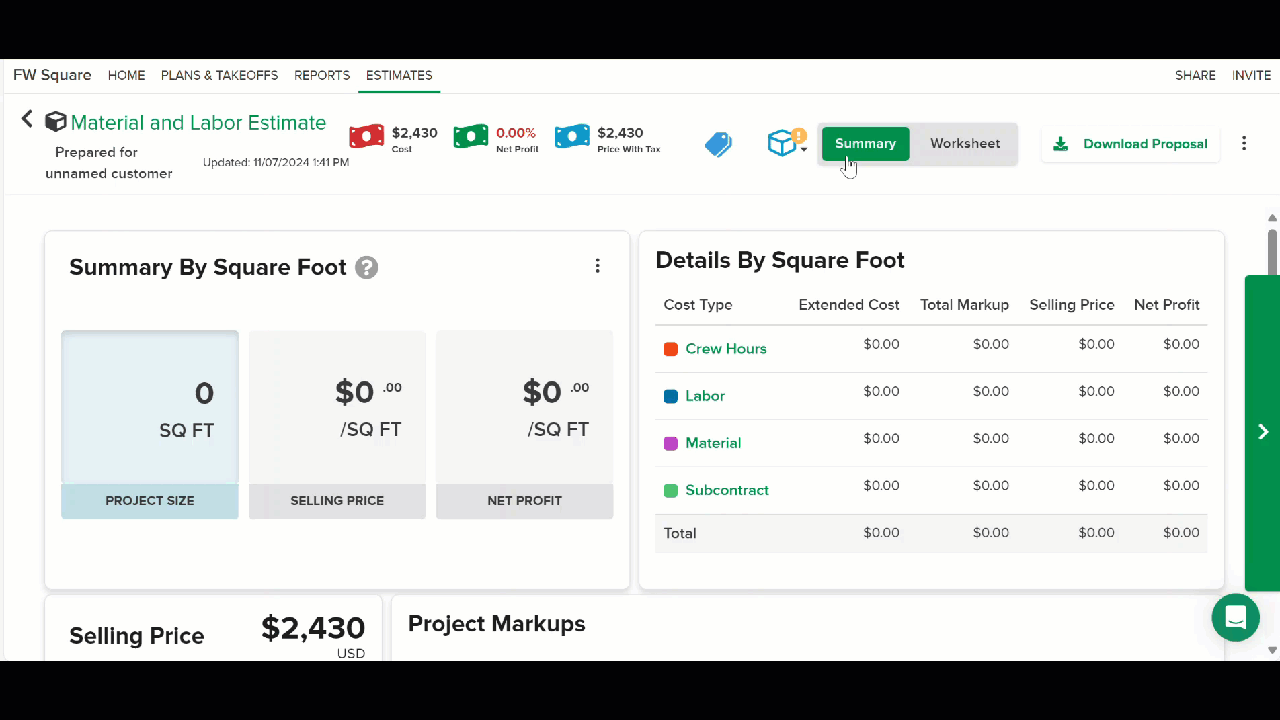Click the Details Selling Price column header
Screen dimensions: 1280x720
pos(1072,305)
